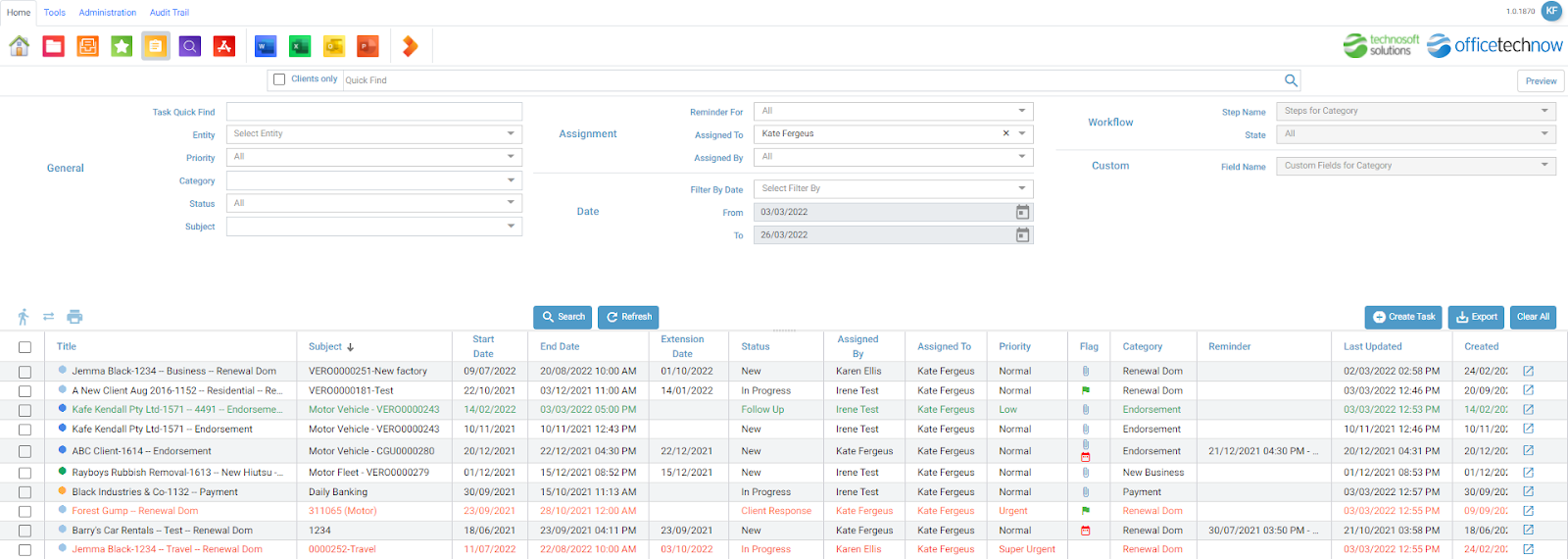Screen dimensions: 1568x559
Task: Expand the Select Entity dropdown
Action: point(511,133)
